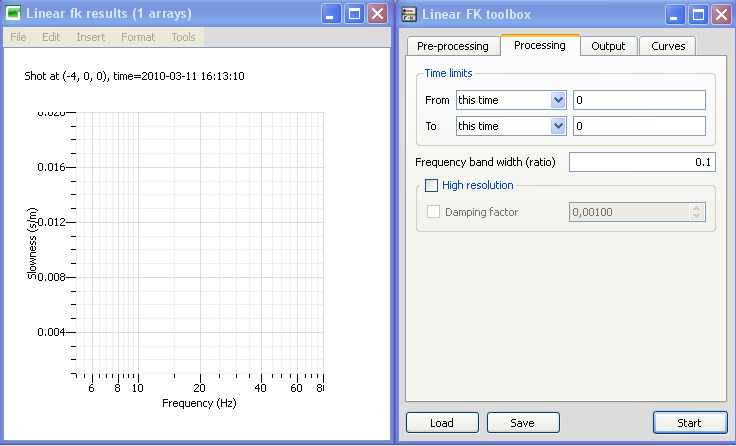
Task: Click the Save button
Action: tap(522, 423)
